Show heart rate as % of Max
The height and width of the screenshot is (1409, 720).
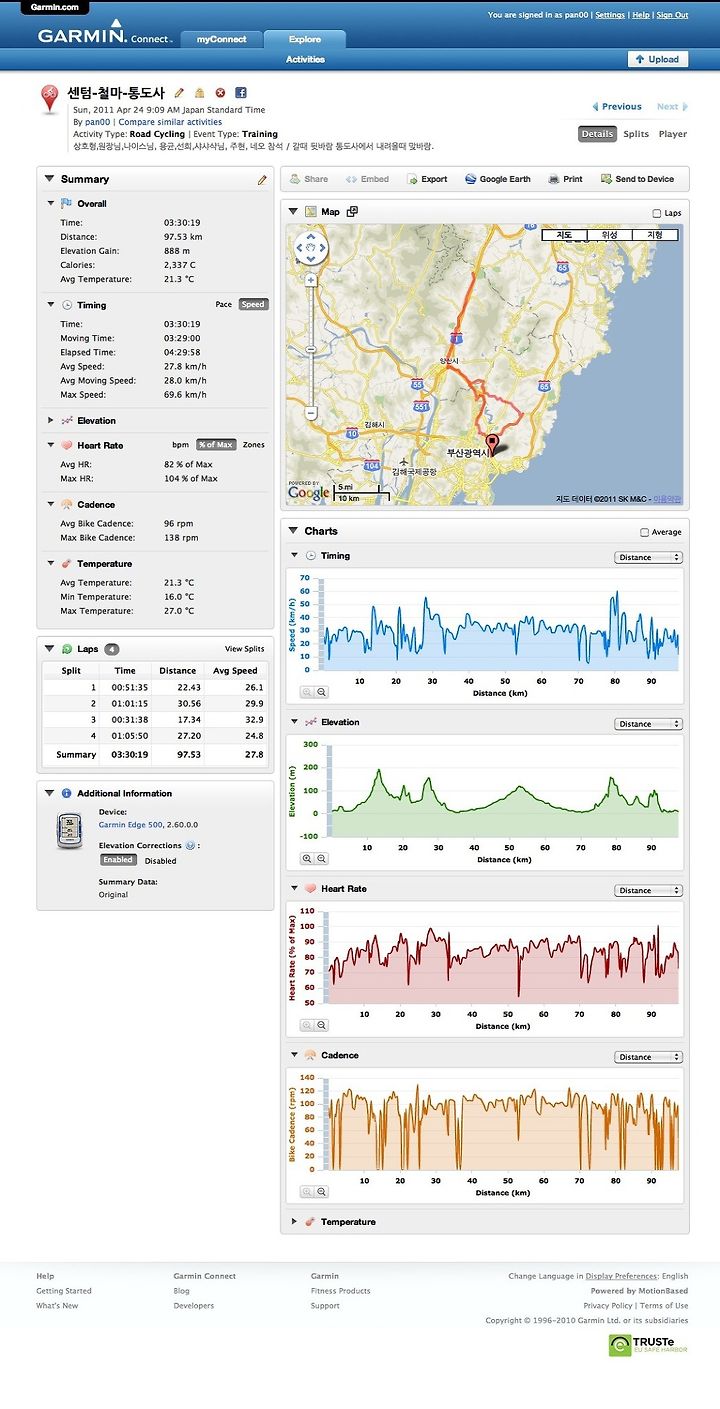(x=215, y=445)
